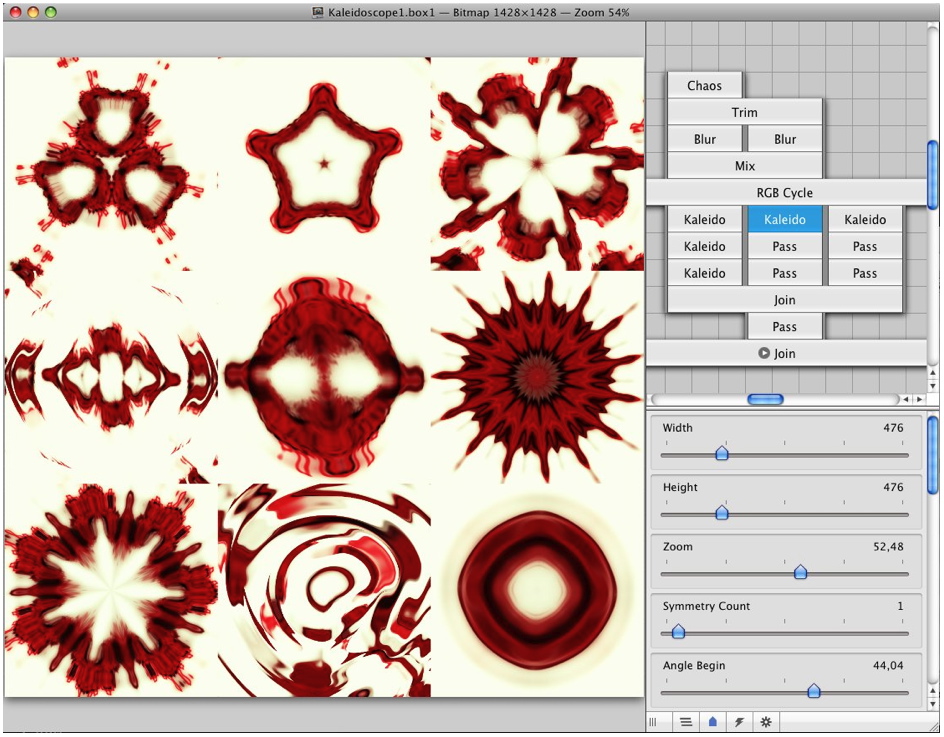Click the RGB Cycle node

[785, 193]
